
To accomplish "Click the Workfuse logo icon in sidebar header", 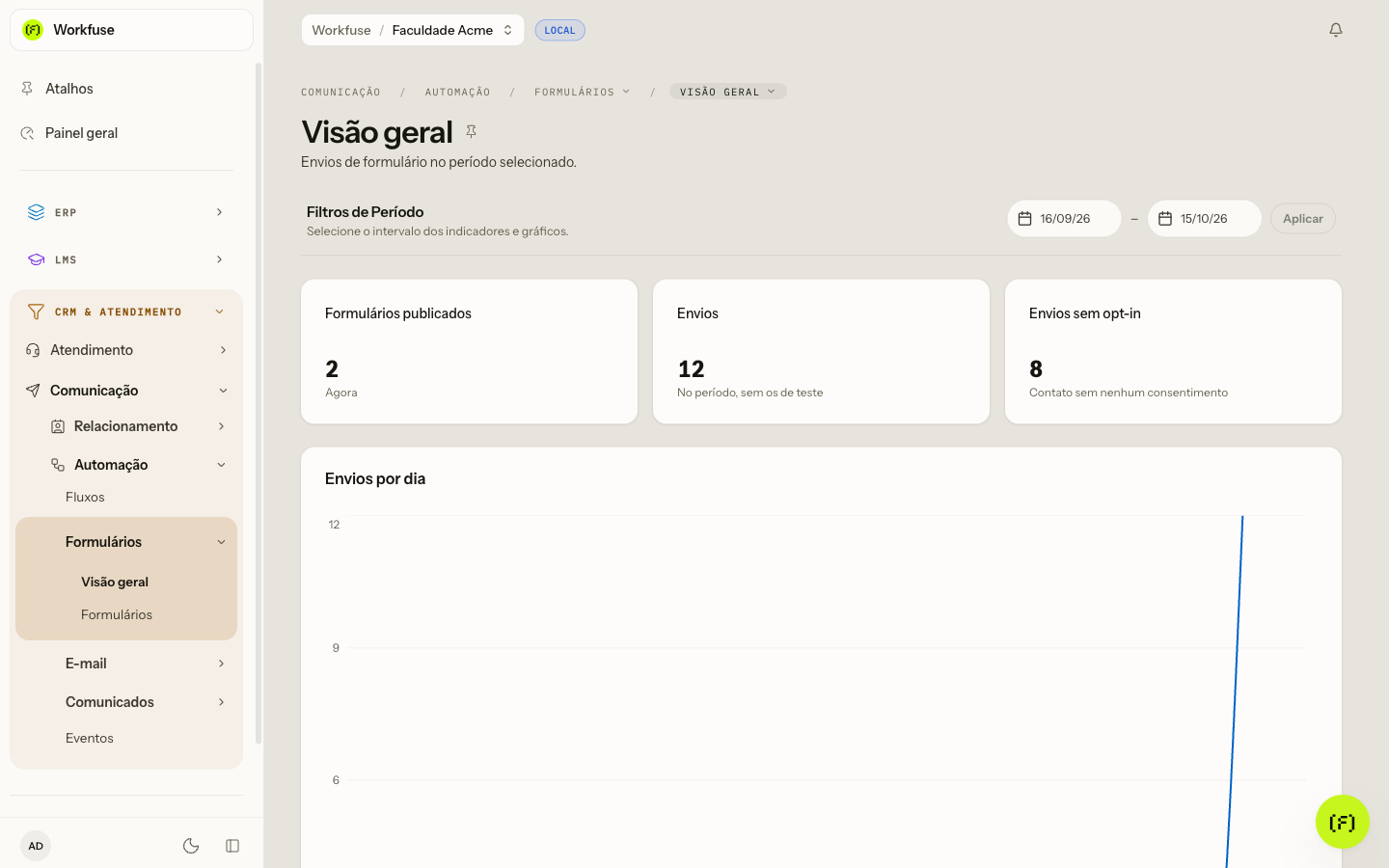I will 33,30.
